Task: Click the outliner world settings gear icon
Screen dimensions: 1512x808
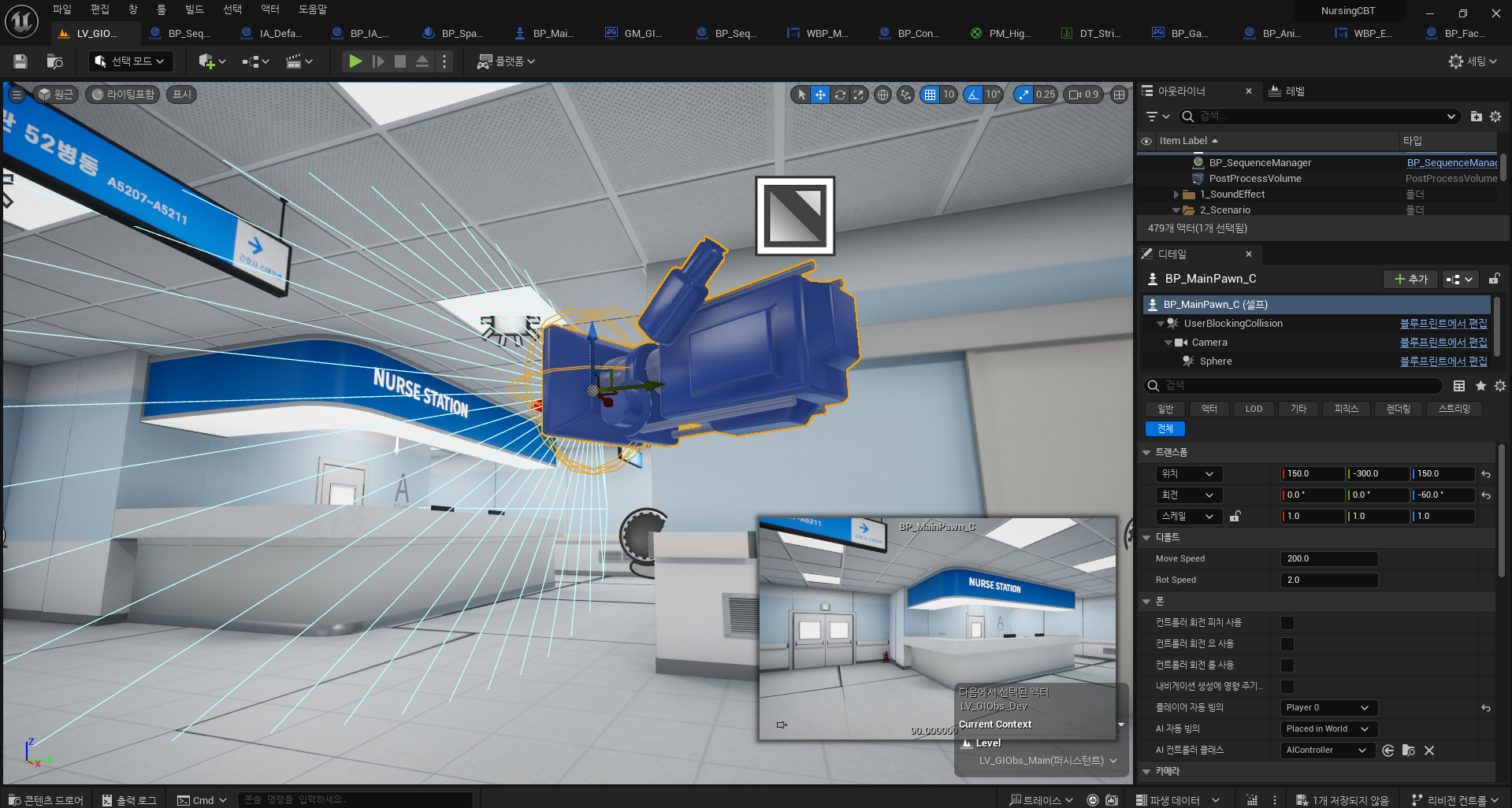Action: [x=1496, y=116]
